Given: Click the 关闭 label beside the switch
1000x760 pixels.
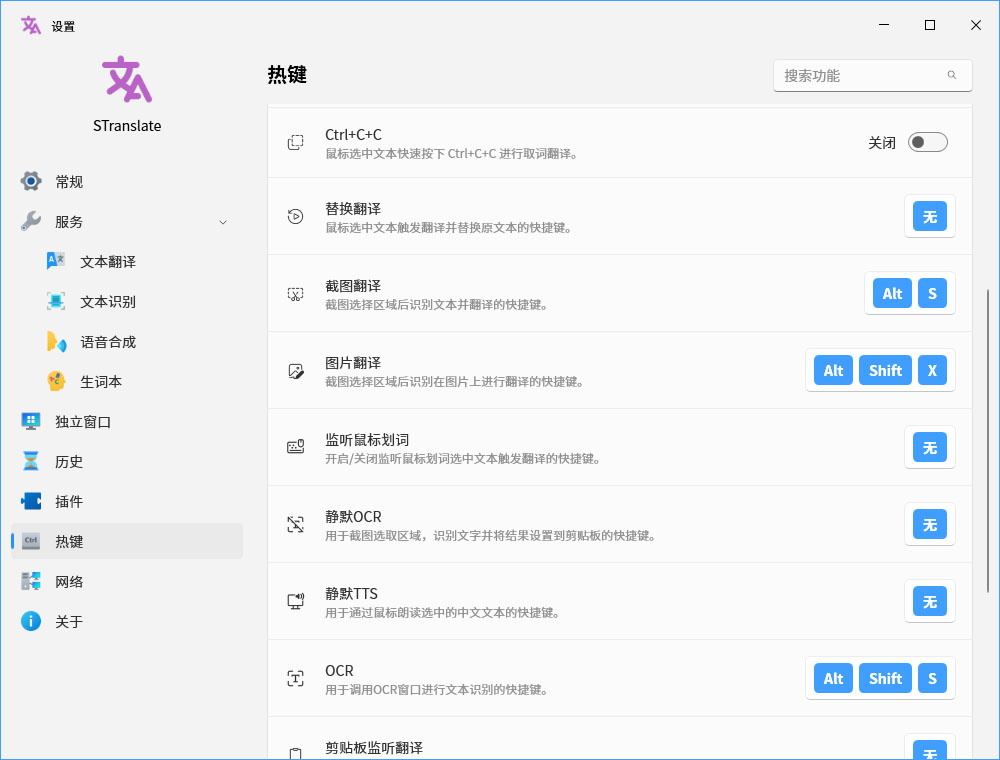Looking at the screenshot, I should point(882,143).
